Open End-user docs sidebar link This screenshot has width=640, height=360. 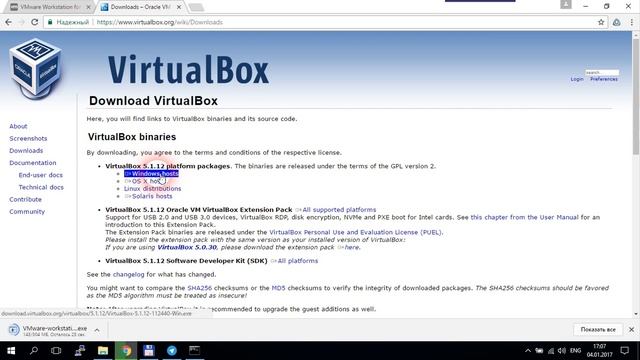tap(40, 175)
